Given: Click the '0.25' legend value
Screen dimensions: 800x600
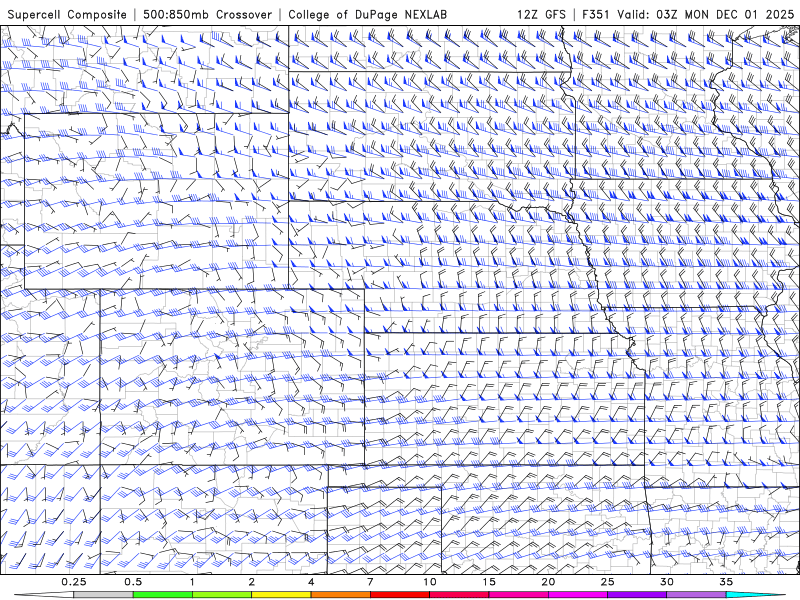Looking at the screenshot, I should click(74, 582).
